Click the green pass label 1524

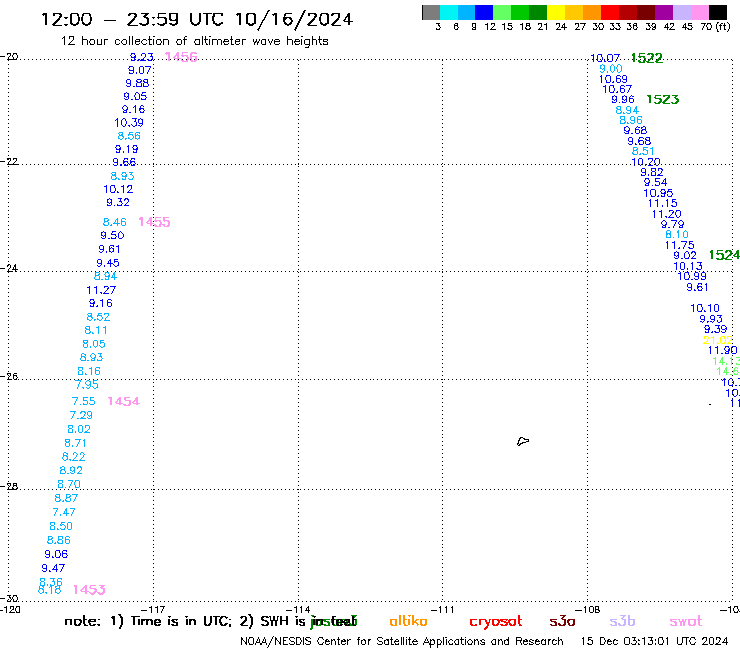coord(724,255)
